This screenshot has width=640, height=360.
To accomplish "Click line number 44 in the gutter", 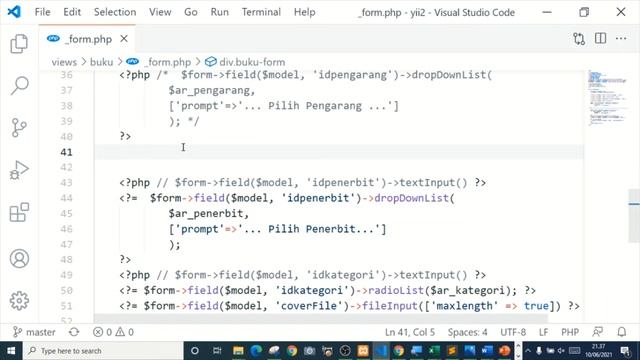I will (67, 198).
